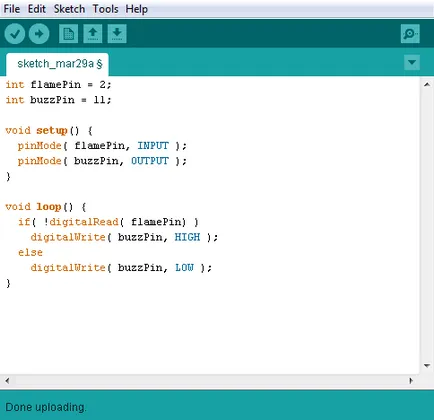Click the HIGH keyword in digitalWrite
Viewport: 434px width, 420px height.
[x=187, y=237]
